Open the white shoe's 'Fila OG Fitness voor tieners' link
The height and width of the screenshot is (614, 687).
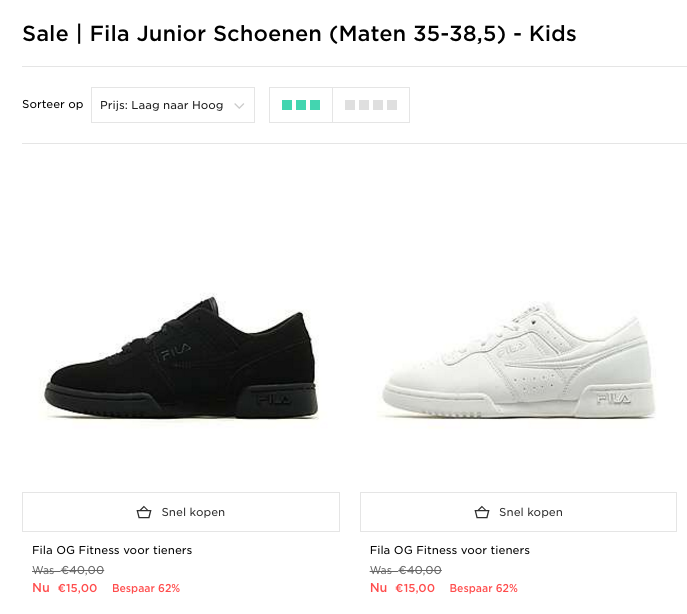coord(450,550)
